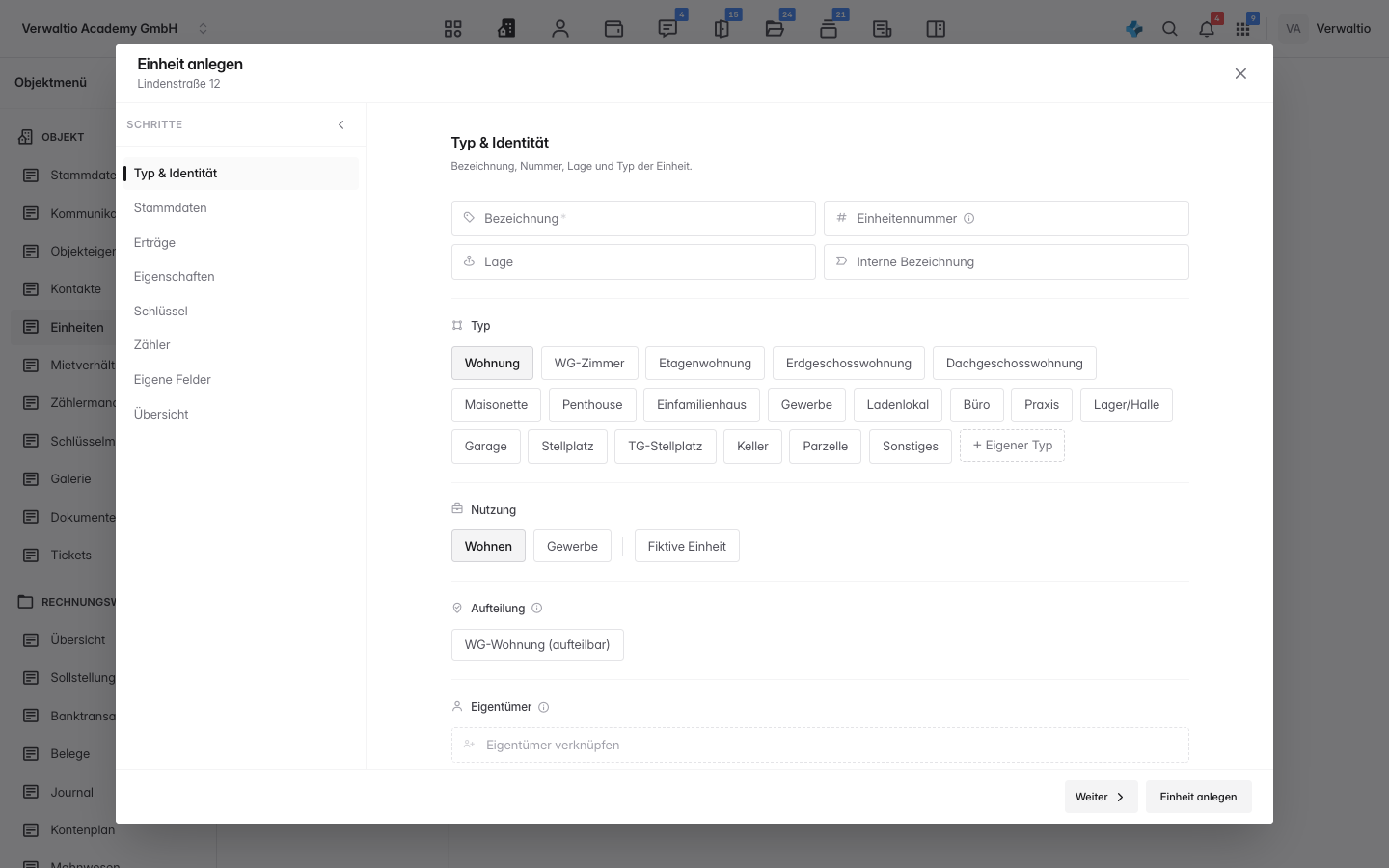Click the Bezeichnung input field
This screenshot has width=1389, height=868.
coord(634,218)
